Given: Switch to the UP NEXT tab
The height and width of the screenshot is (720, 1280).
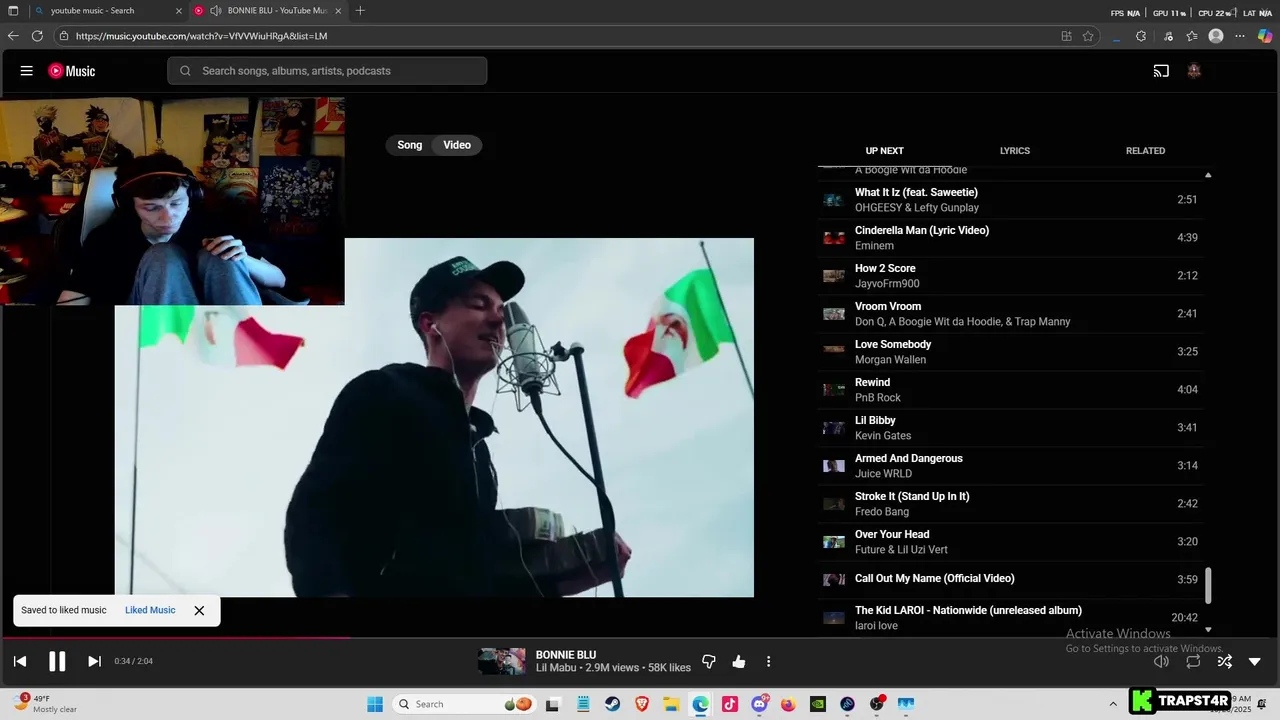Looking at the screenshot, I should (884, 151).
